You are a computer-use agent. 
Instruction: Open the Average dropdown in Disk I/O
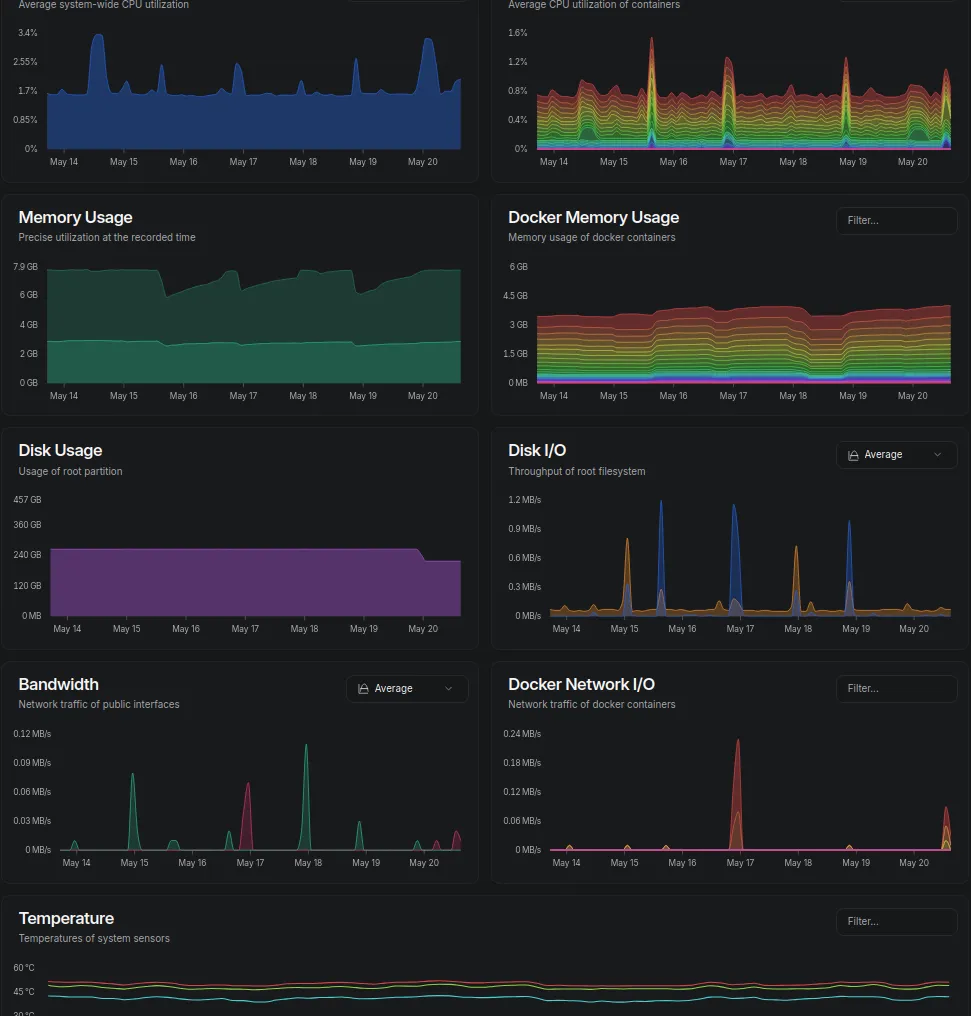[x=897, y=455]
